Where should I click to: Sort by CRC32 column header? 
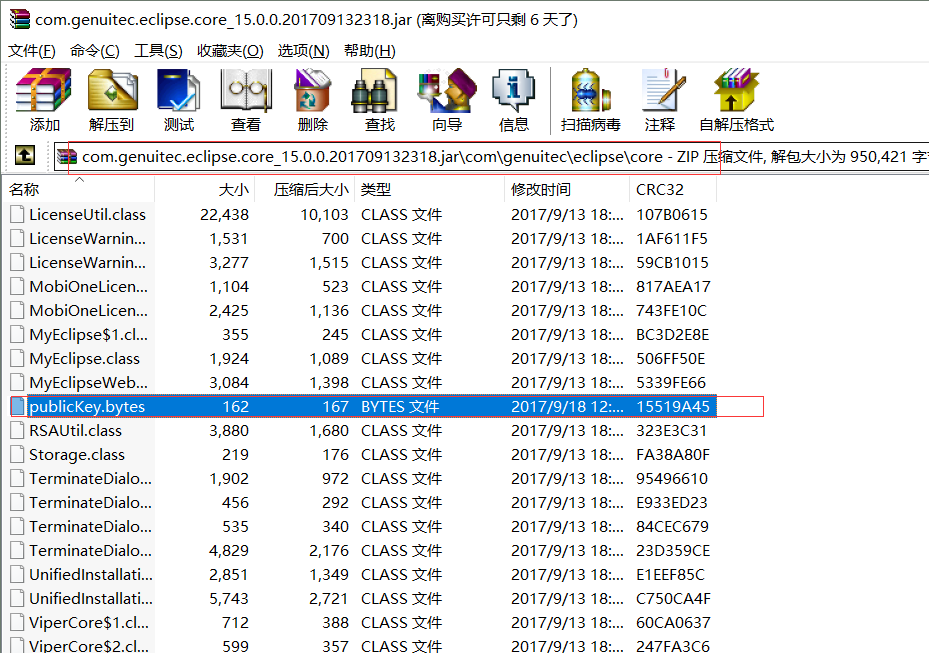pos(673,190)
